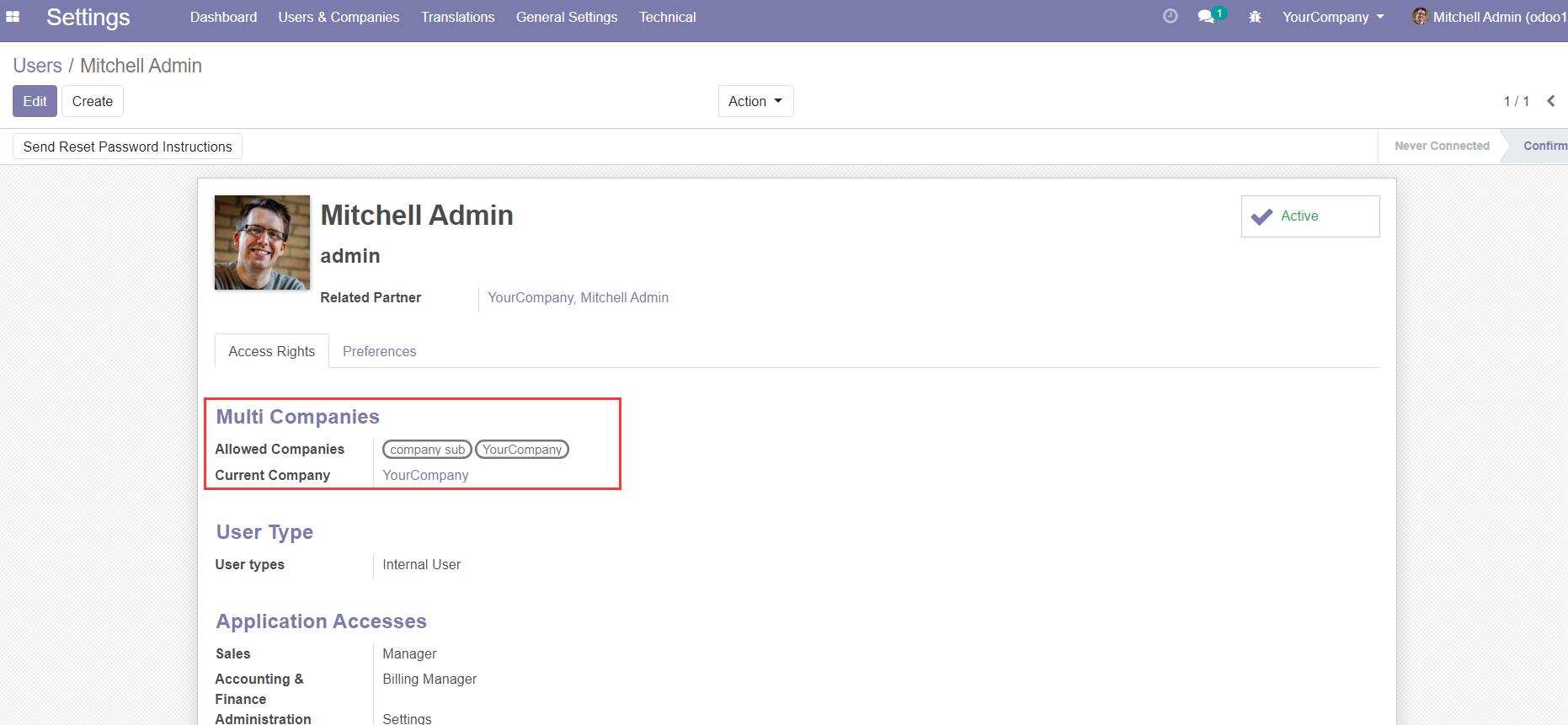Open the activities clock icon
Image resolution: width=1568 pixels, height=725 pixels.
1170,17
